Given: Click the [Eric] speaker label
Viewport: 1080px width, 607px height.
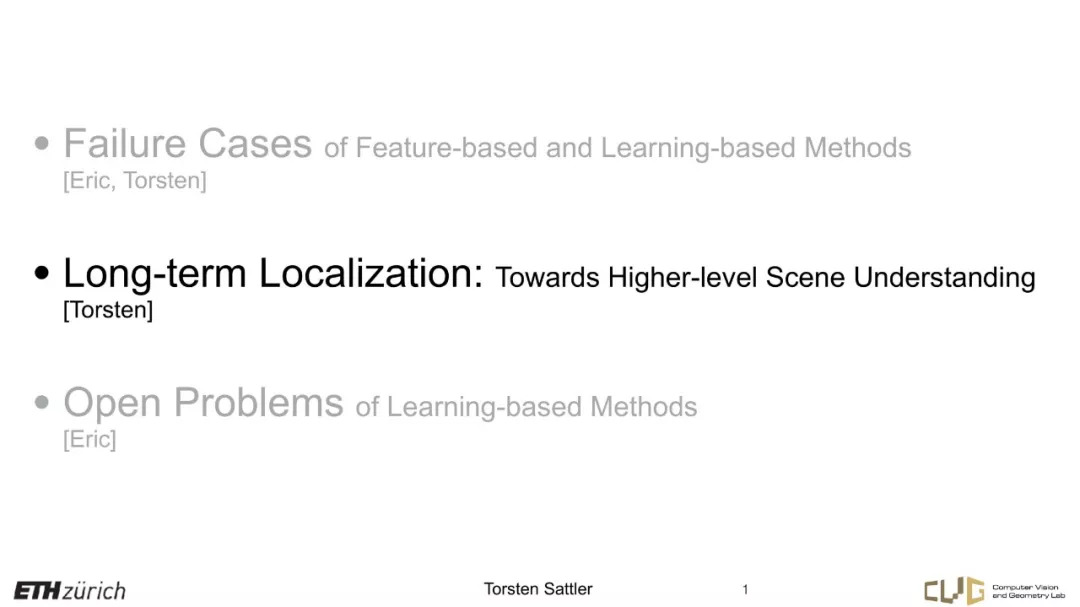Looking at the screenshot, I should pos(90,439).
